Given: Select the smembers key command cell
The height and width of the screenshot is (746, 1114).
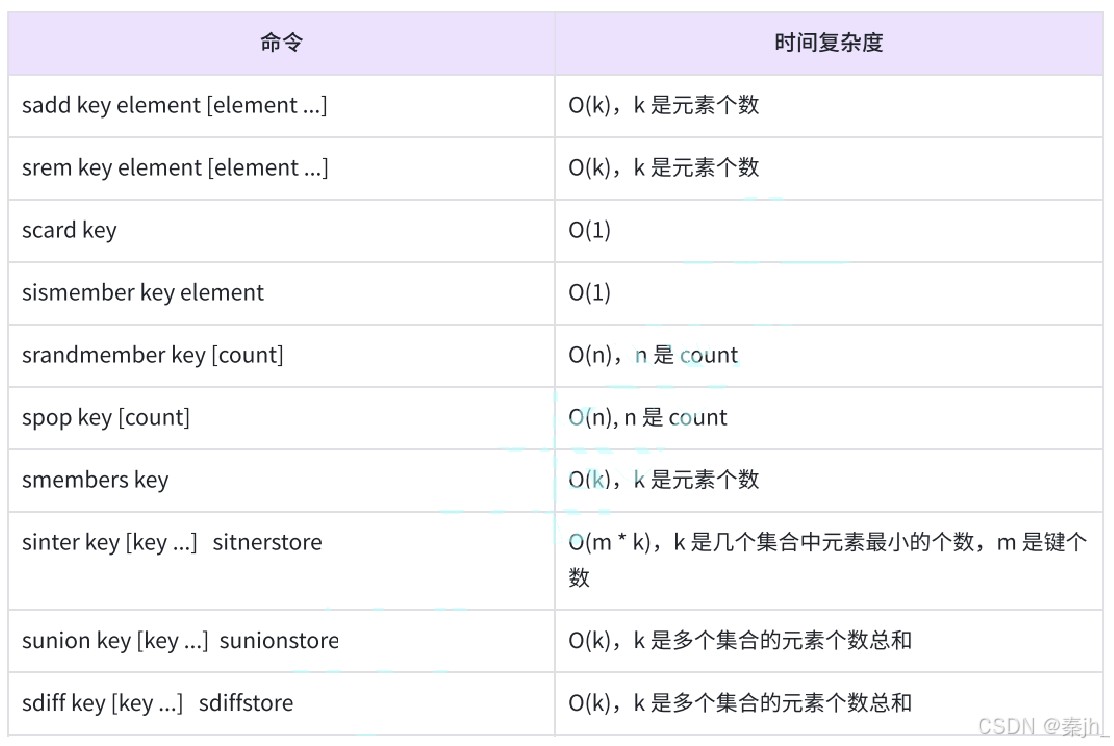Looking at the screenshot, I should tap(95, 480).
